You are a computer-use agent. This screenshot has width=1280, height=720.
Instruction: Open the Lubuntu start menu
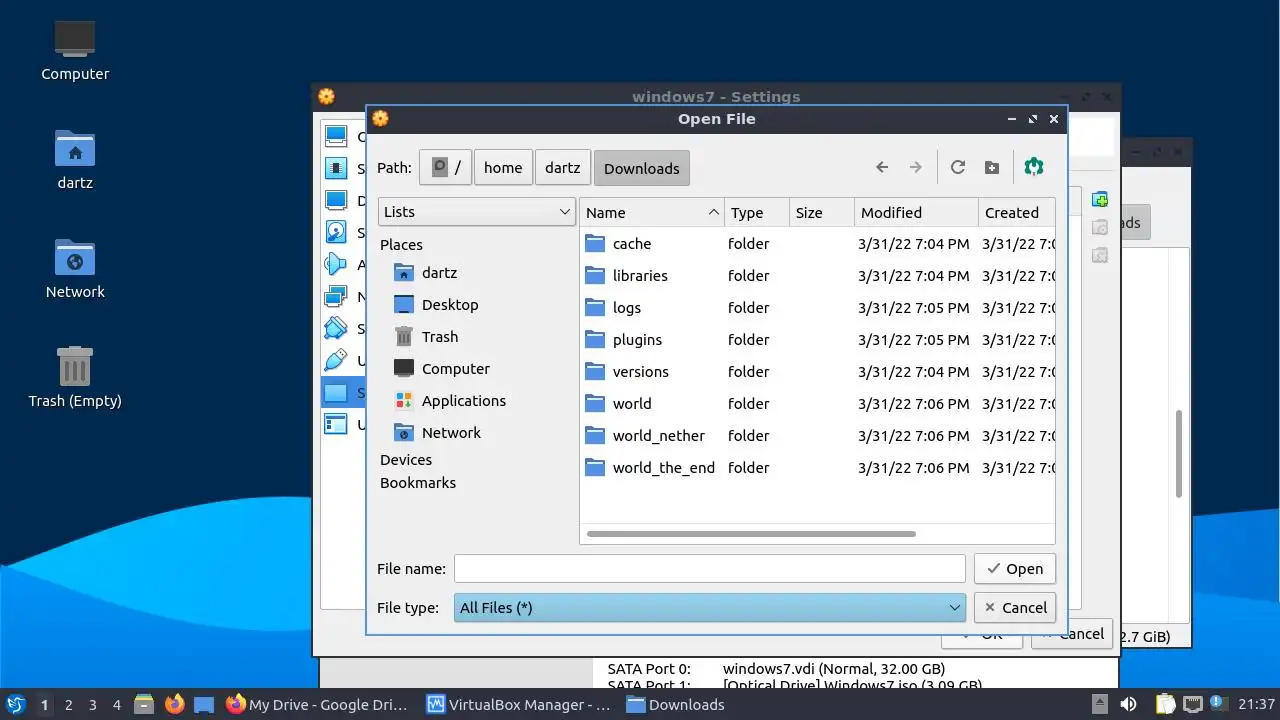tap(15, 704)
